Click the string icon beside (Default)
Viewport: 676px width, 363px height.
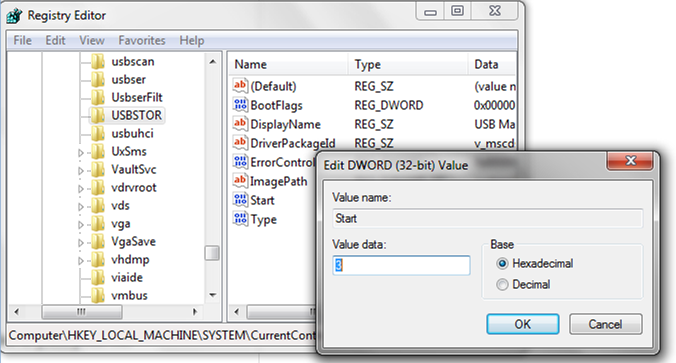coord(240,86)
